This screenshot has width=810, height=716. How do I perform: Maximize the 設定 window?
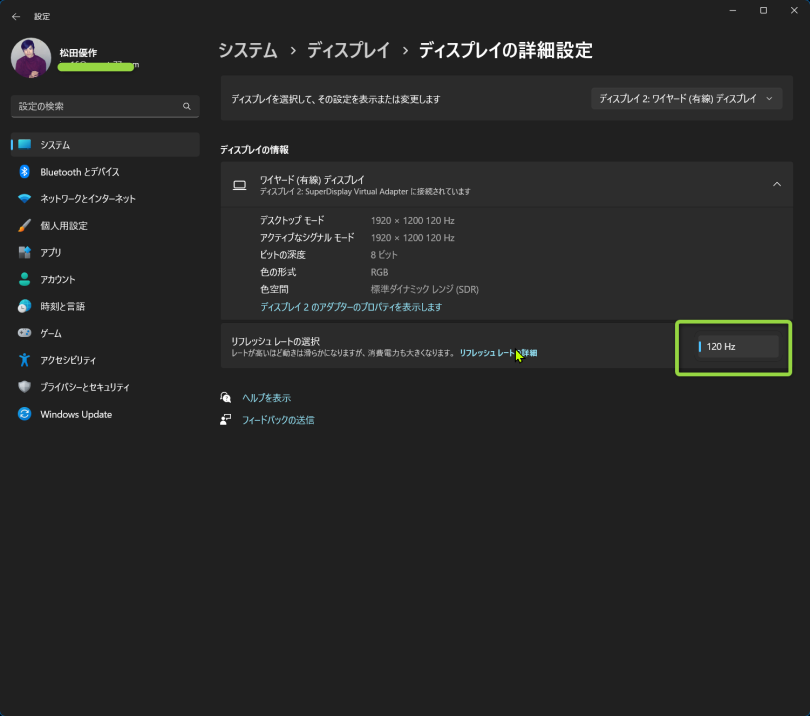click(763, 10)
